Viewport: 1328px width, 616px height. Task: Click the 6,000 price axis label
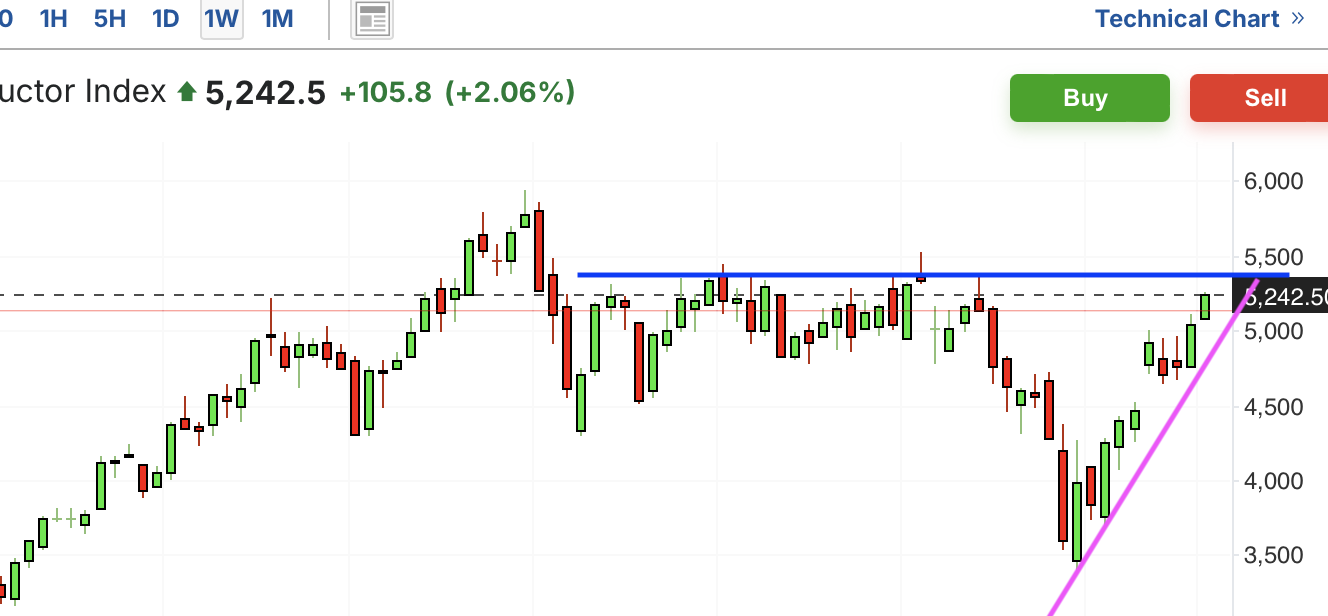point(1273,181)
